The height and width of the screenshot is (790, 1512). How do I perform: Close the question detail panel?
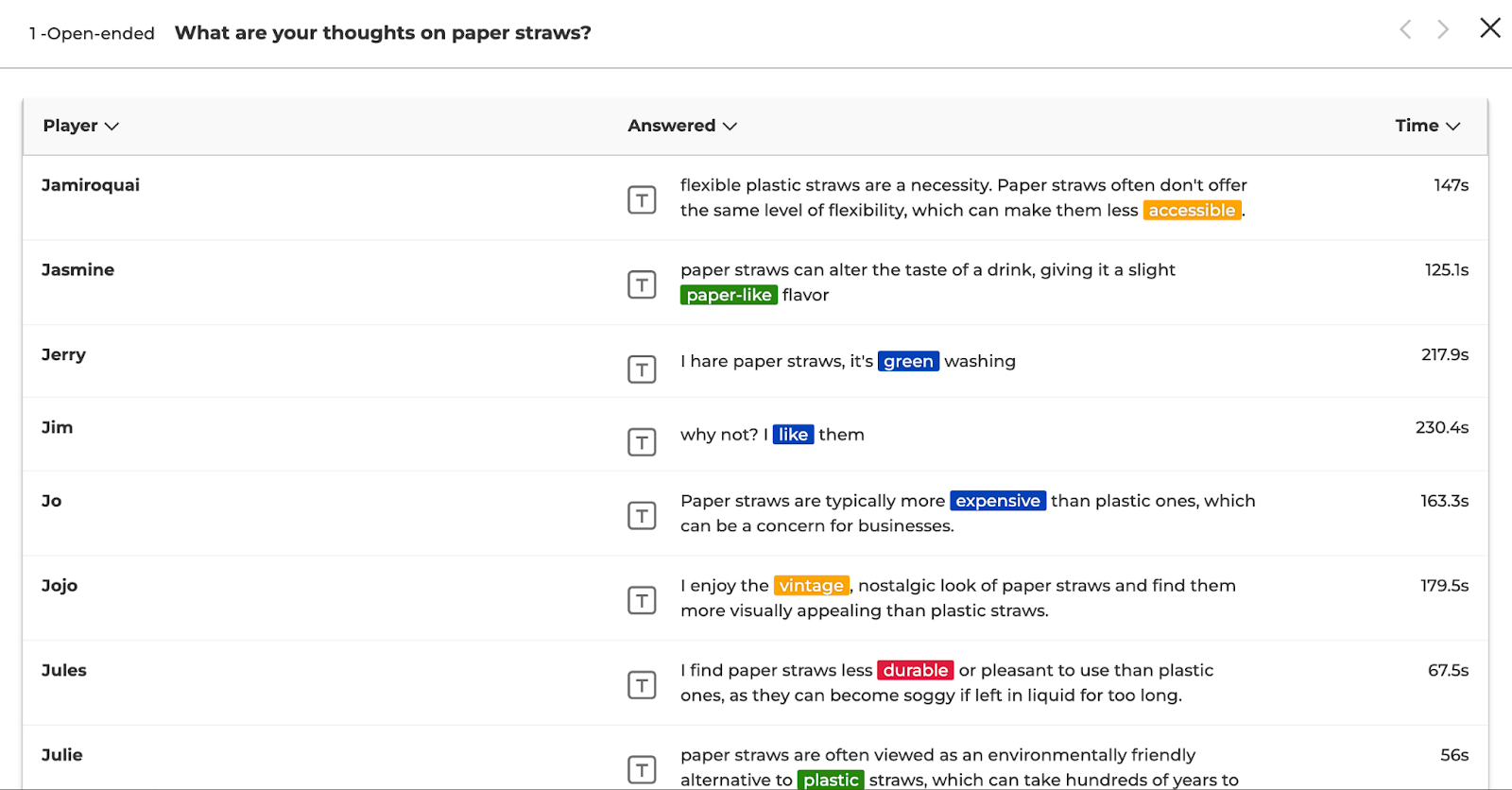1490,28
